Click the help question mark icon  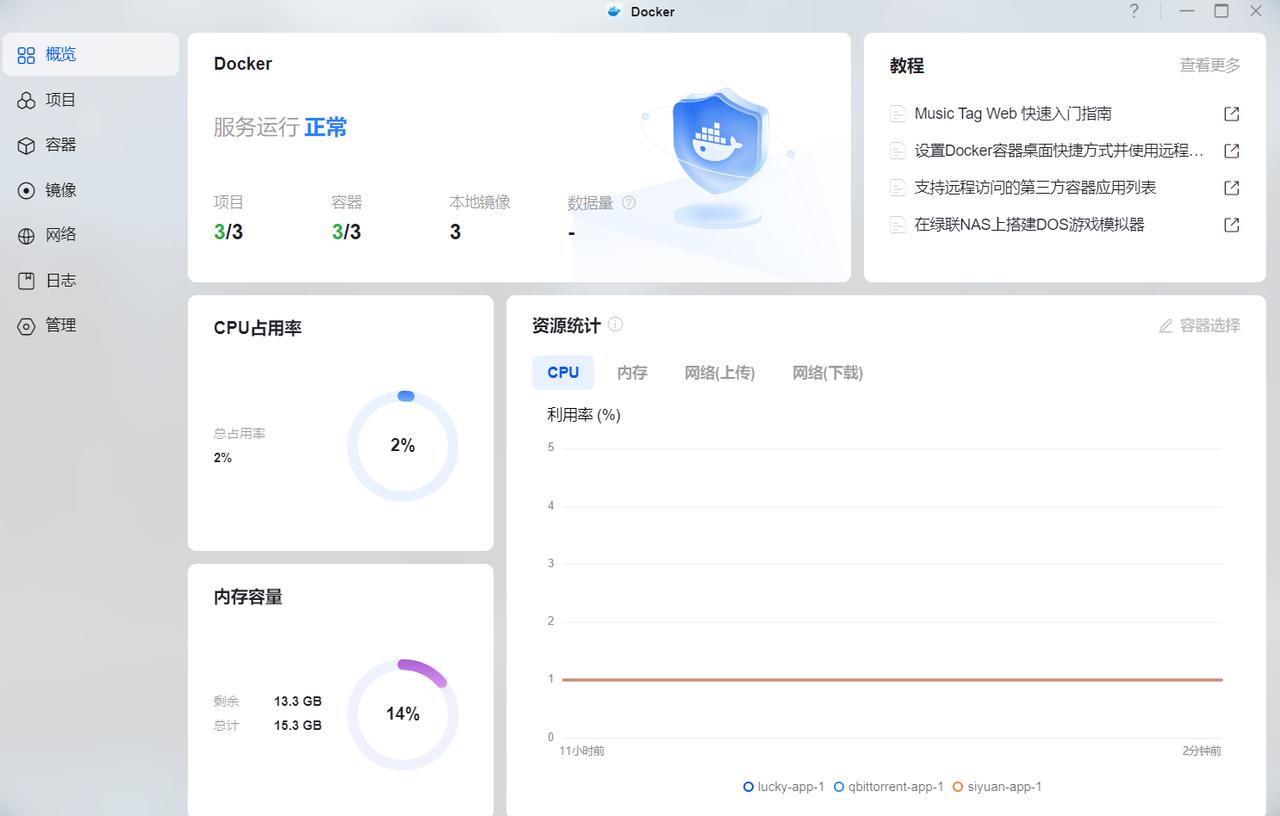tap(1134, 11)
